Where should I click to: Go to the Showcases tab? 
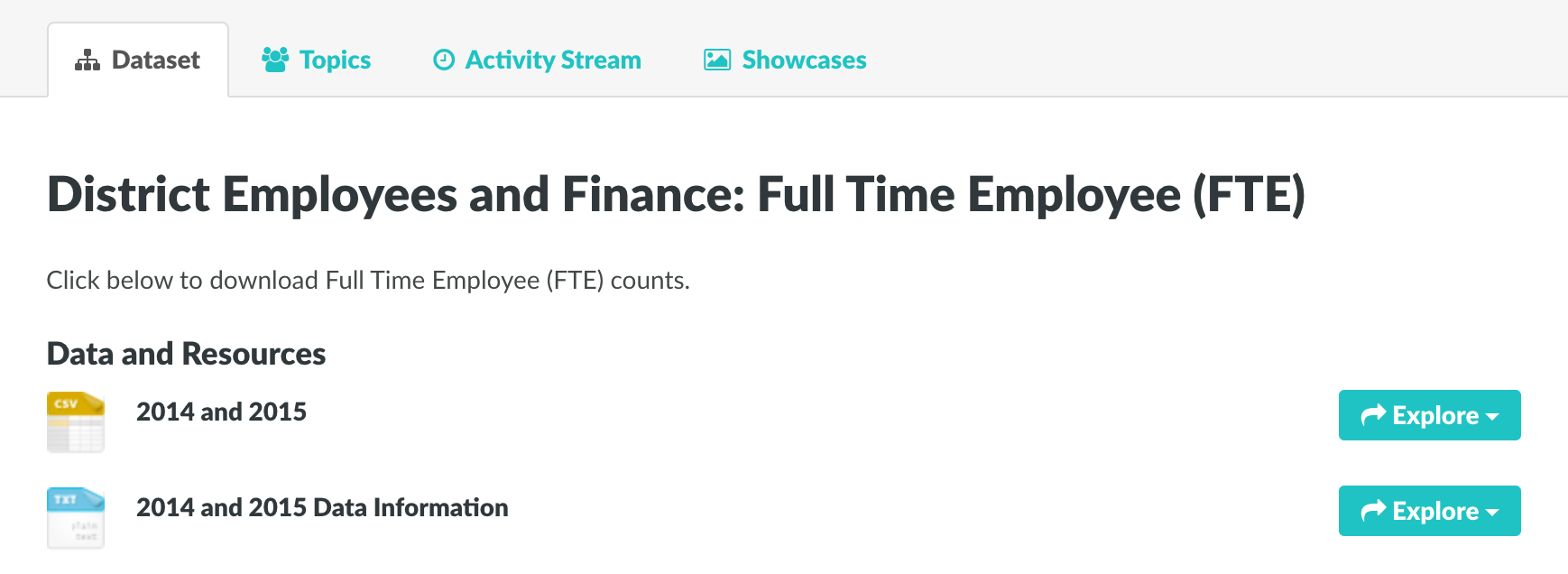(804, 60)
